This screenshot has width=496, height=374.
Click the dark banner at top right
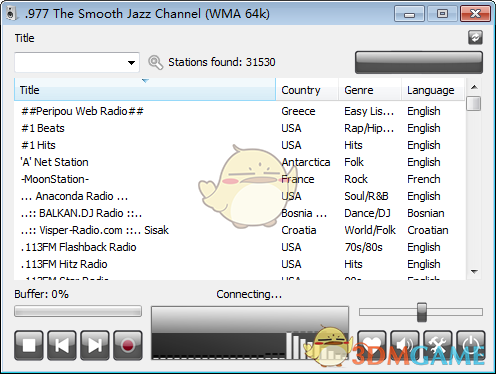419,62
